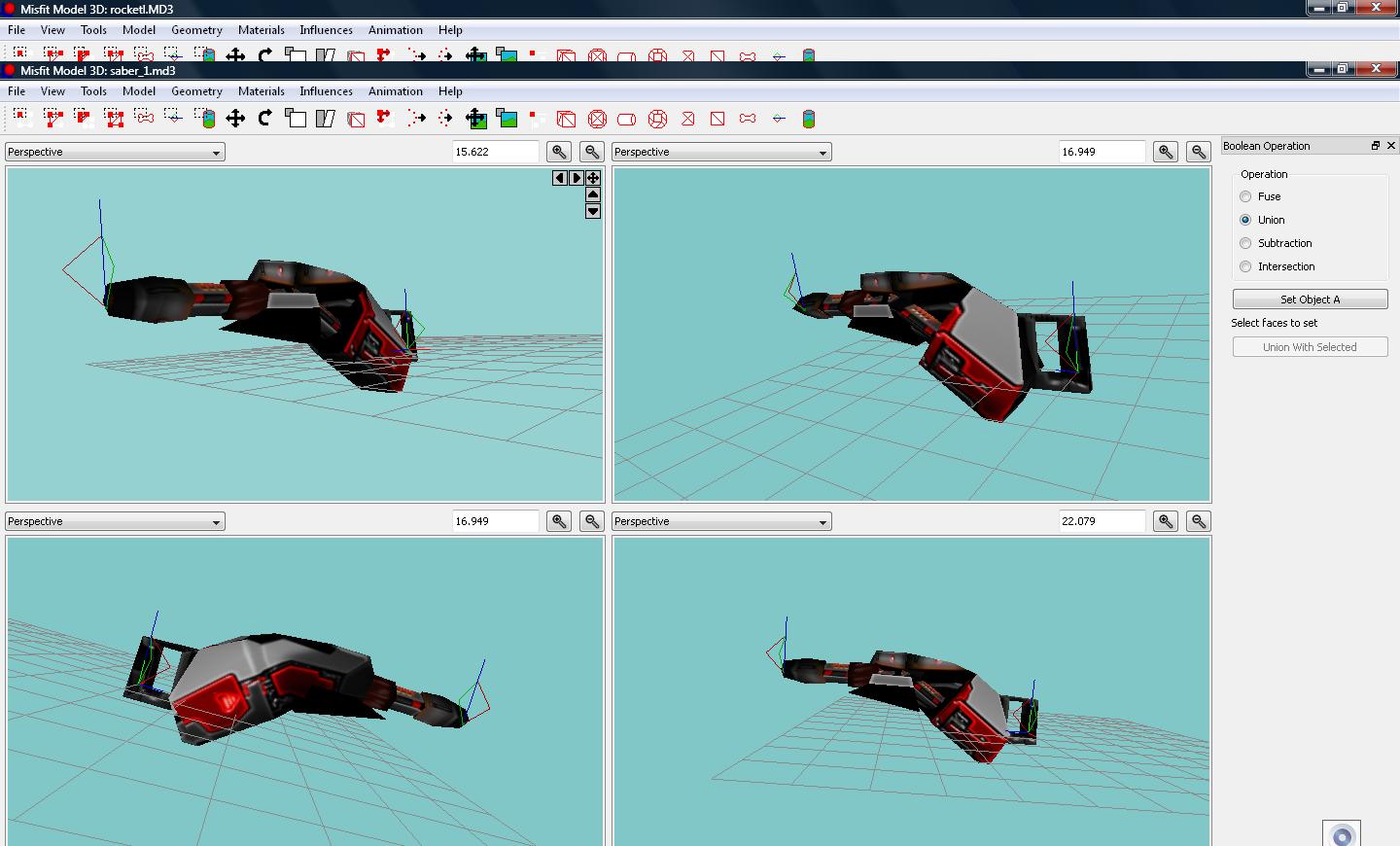Open the Animation menu in saber_1.md3 window

[x=396, y=91]
